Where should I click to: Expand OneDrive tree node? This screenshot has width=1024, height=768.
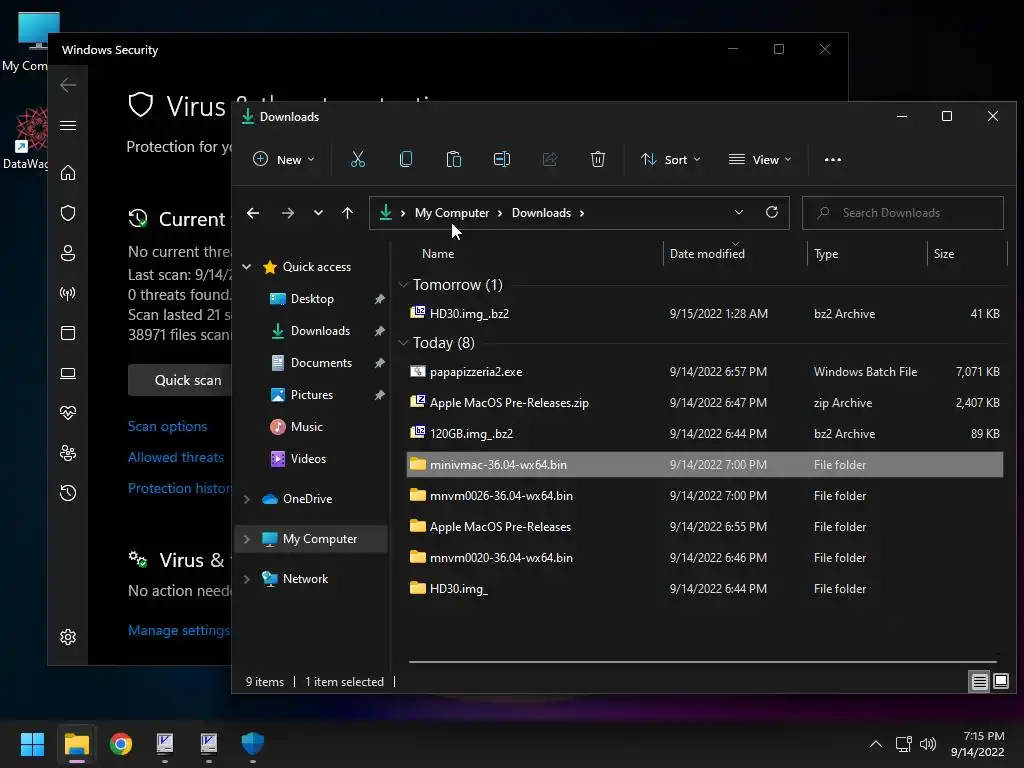pos(247,499)
